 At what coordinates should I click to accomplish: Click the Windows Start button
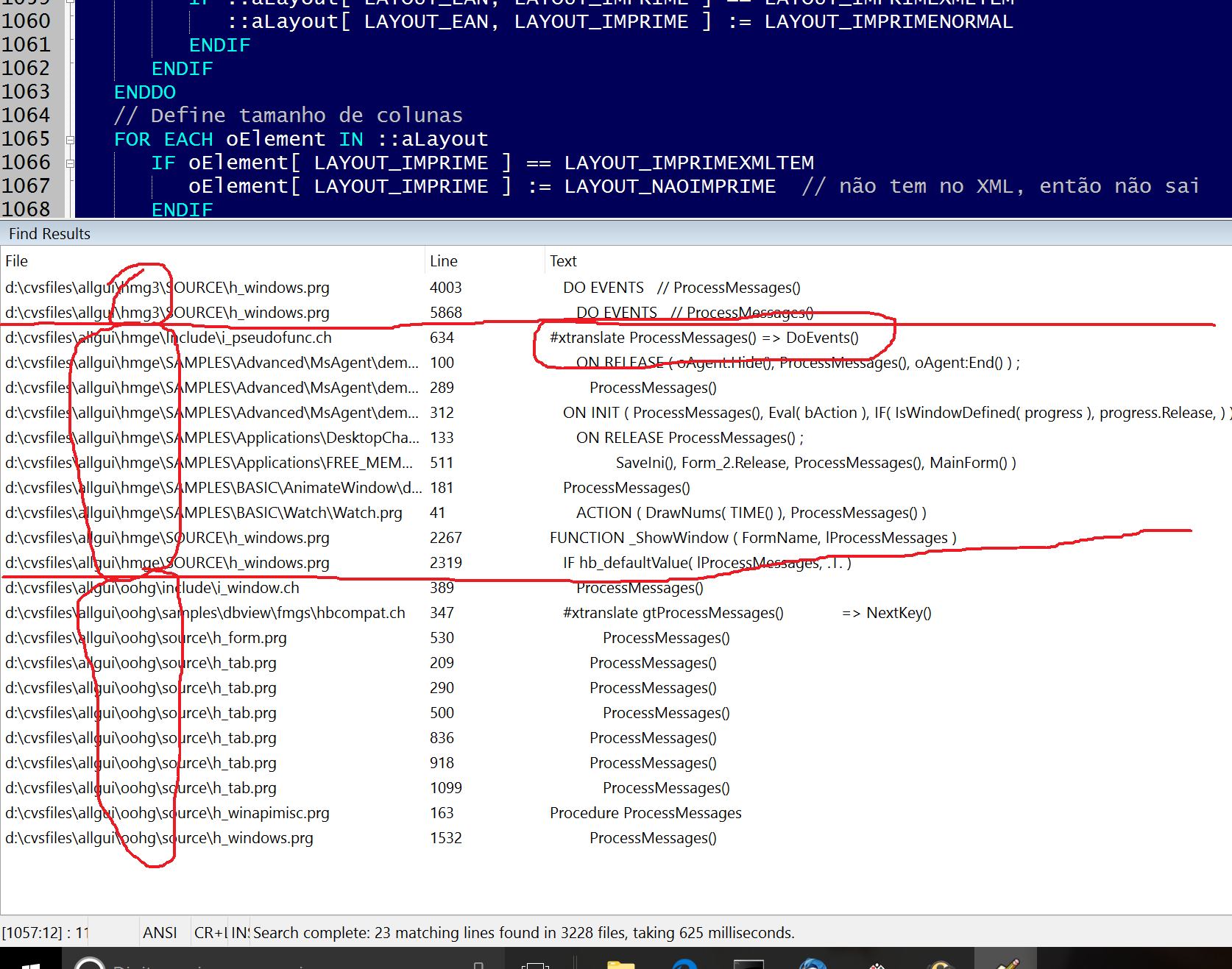tap(29, 962)
